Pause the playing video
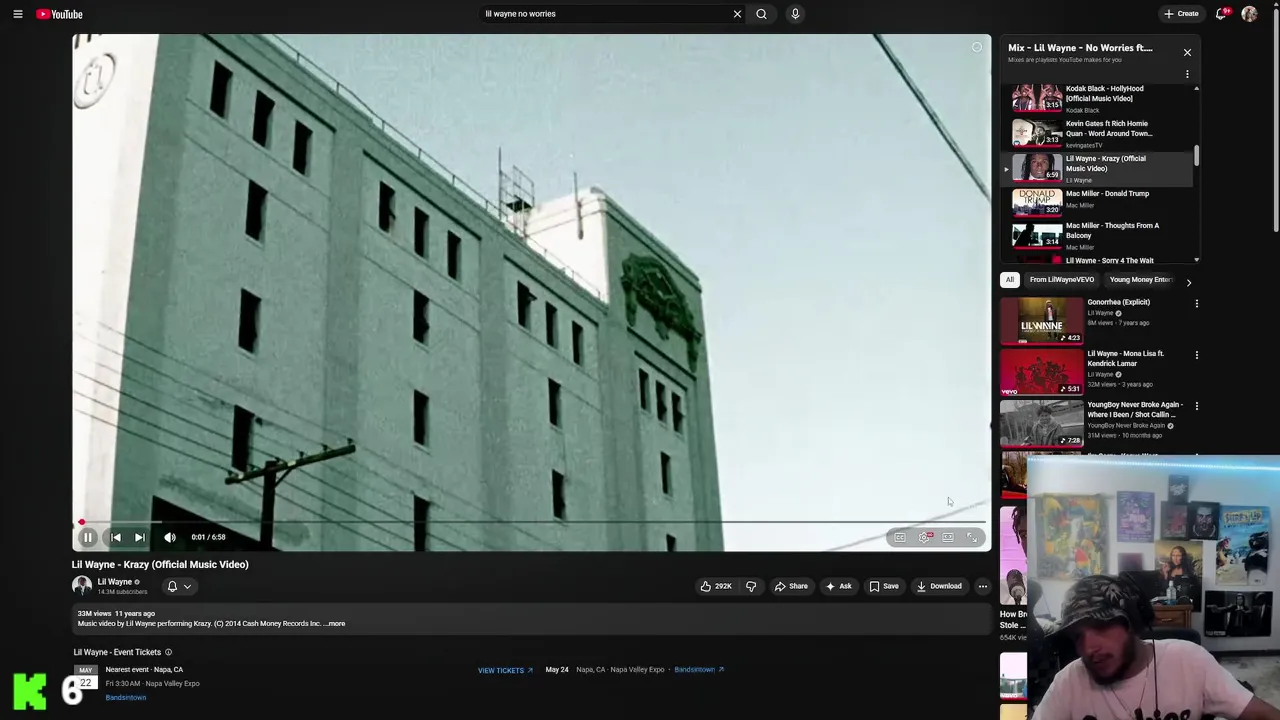The width and height of the screenshot is (1280, 720). coord(87,537)
